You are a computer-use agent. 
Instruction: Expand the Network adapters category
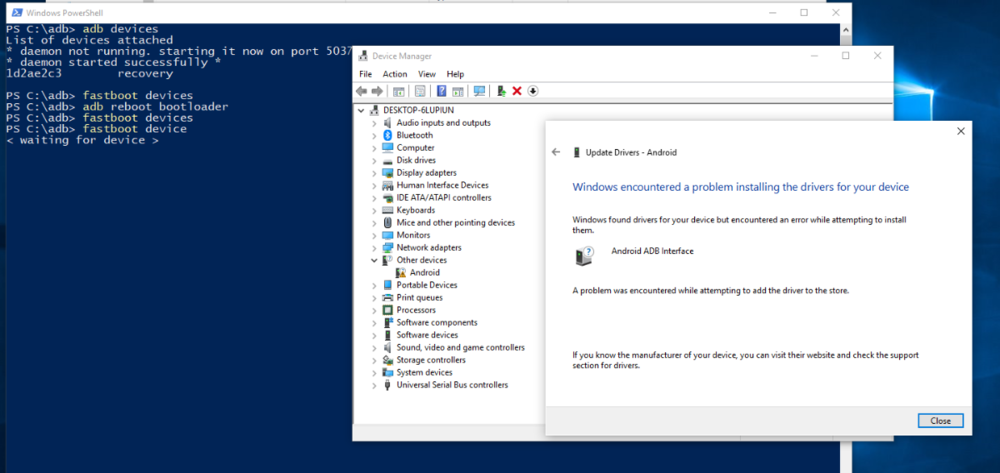(374, 247)
